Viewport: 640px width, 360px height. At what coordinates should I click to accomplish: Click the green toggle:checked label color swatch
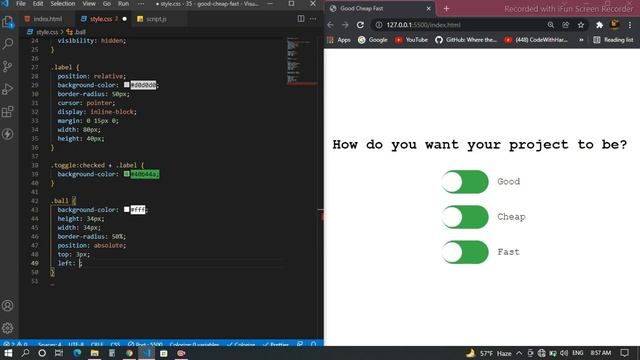click(x=127, y=174)
